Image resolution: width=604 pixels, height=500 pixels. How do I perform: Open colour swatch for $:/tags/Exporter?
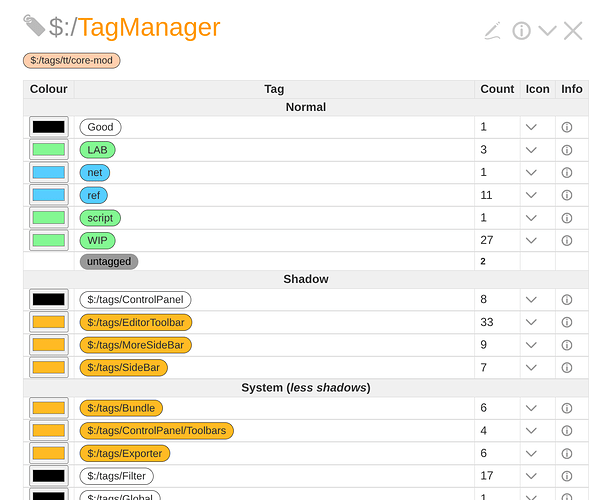coord(49,453)
